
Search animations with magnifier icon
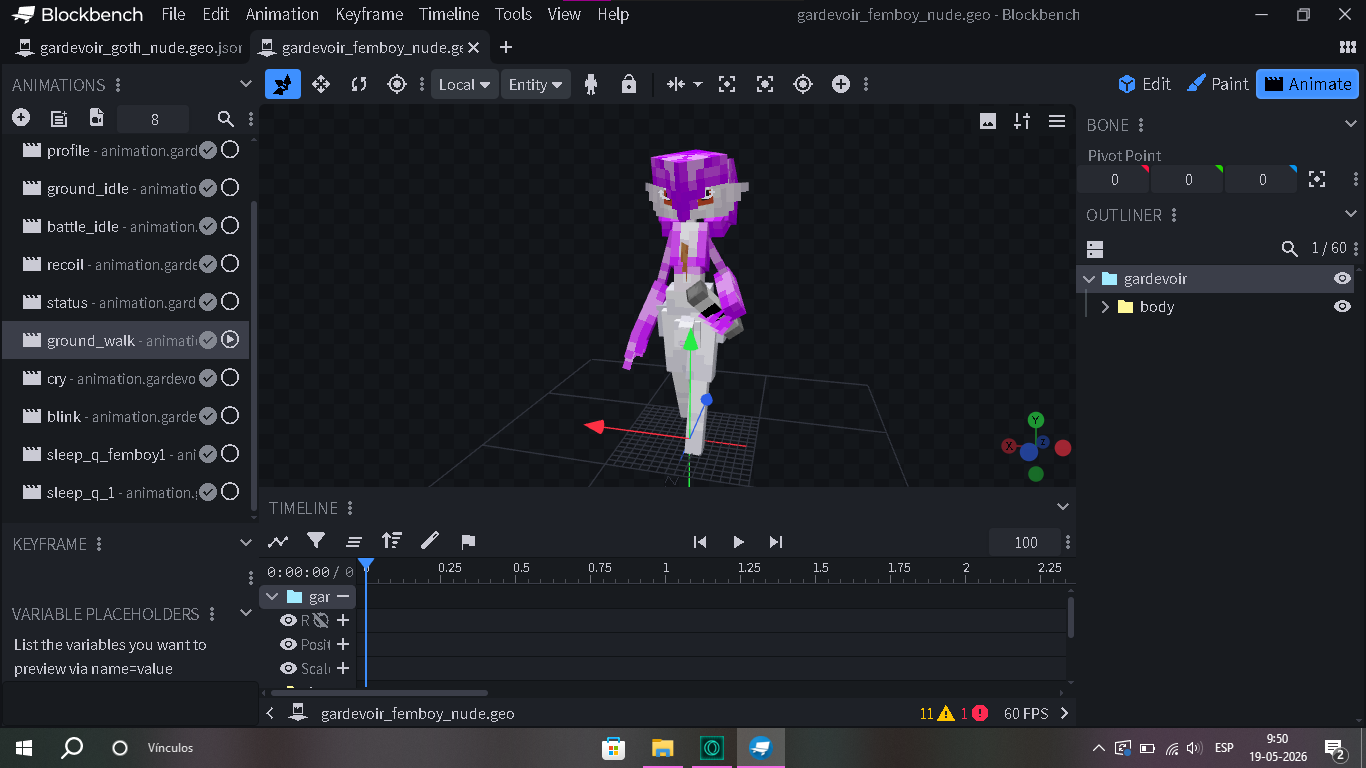(x=226, y=119)
